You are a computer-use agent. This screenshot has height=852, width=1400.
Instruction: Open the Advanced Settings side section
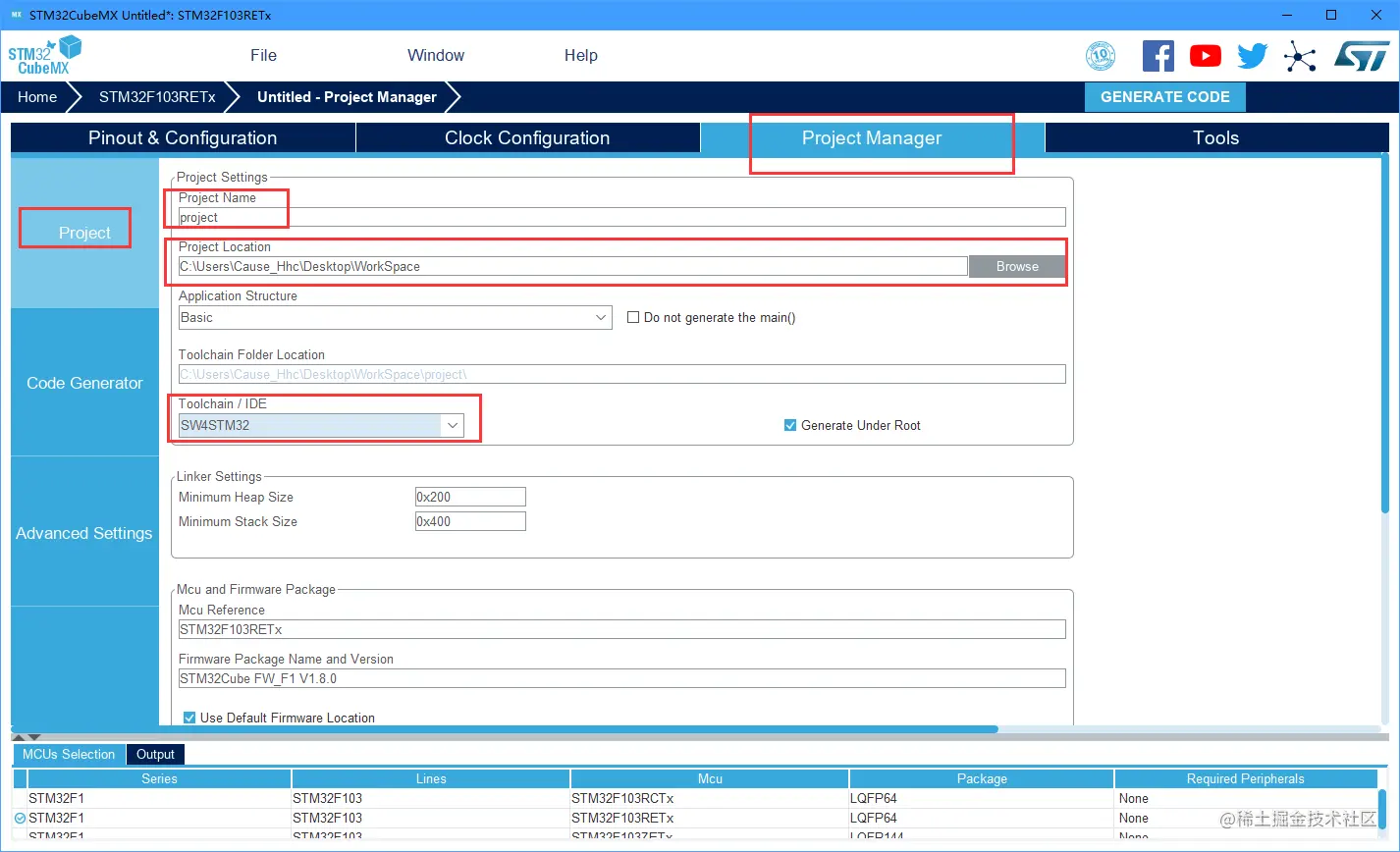coord(84,533)
